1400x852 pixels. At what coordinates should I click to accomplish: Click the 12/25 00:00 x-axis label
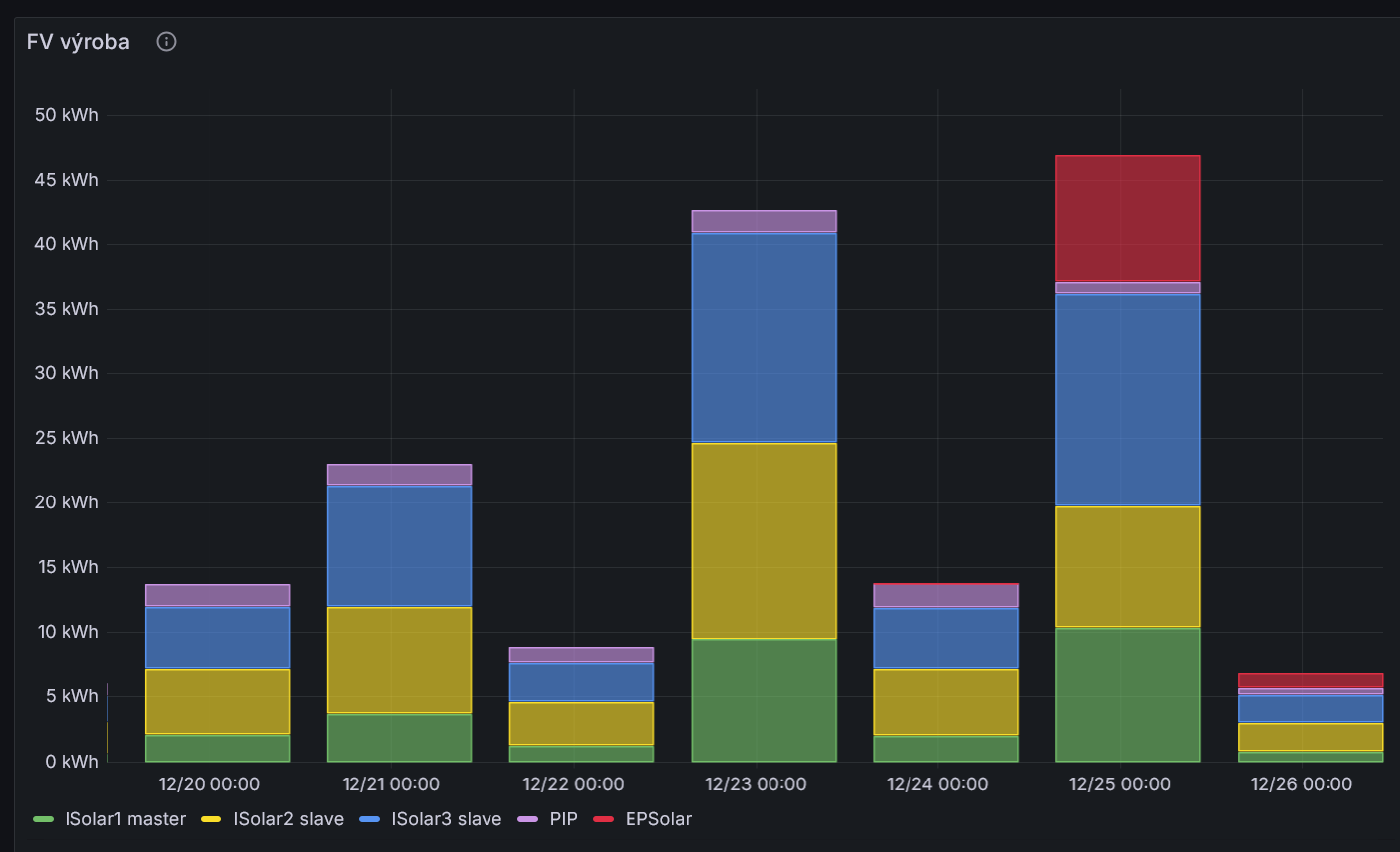tap(1120, 784)
